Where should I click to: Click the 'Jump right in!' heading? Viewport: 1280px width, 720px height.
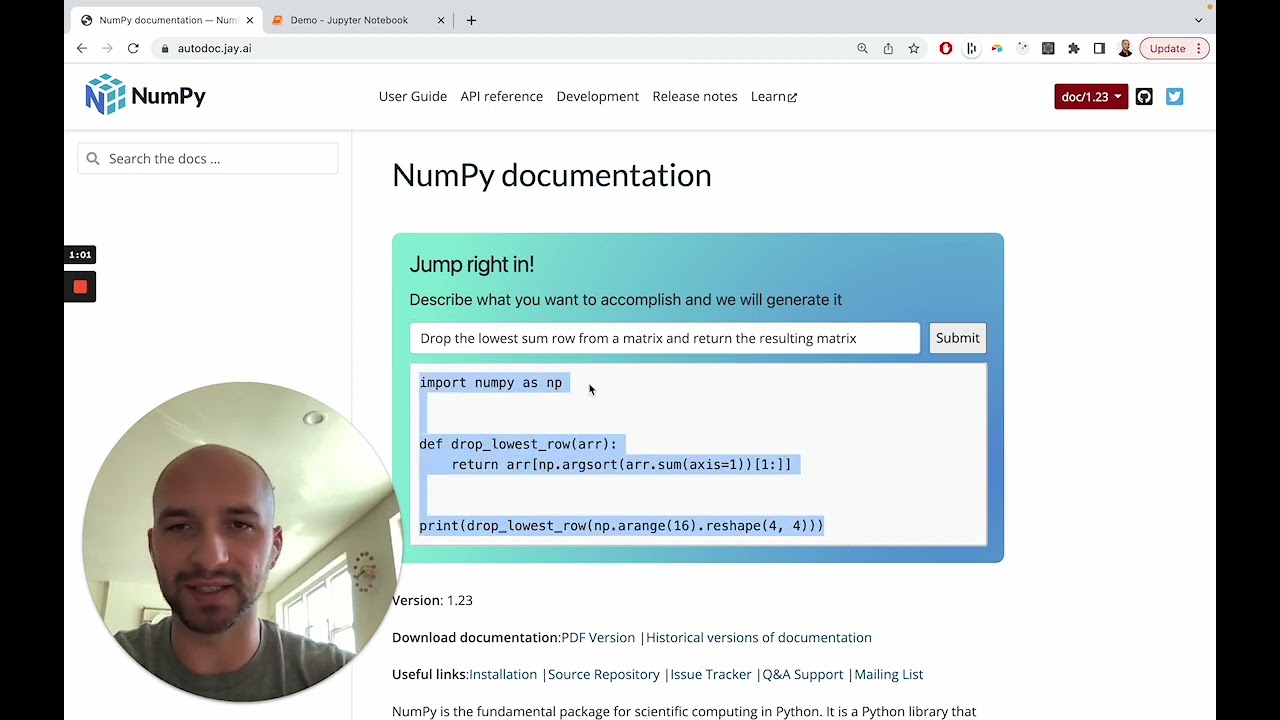click(472, 264)
